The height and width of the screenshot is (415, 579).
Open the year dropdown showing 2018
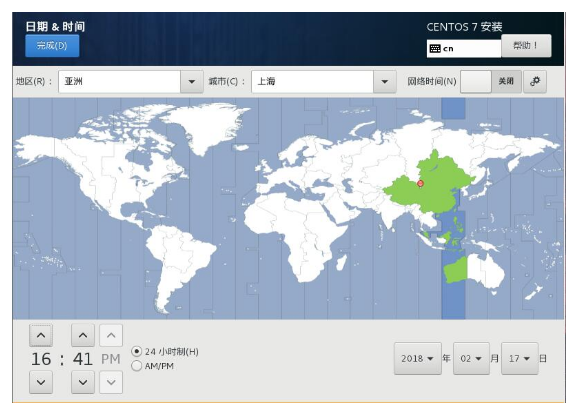coord(418,359)
